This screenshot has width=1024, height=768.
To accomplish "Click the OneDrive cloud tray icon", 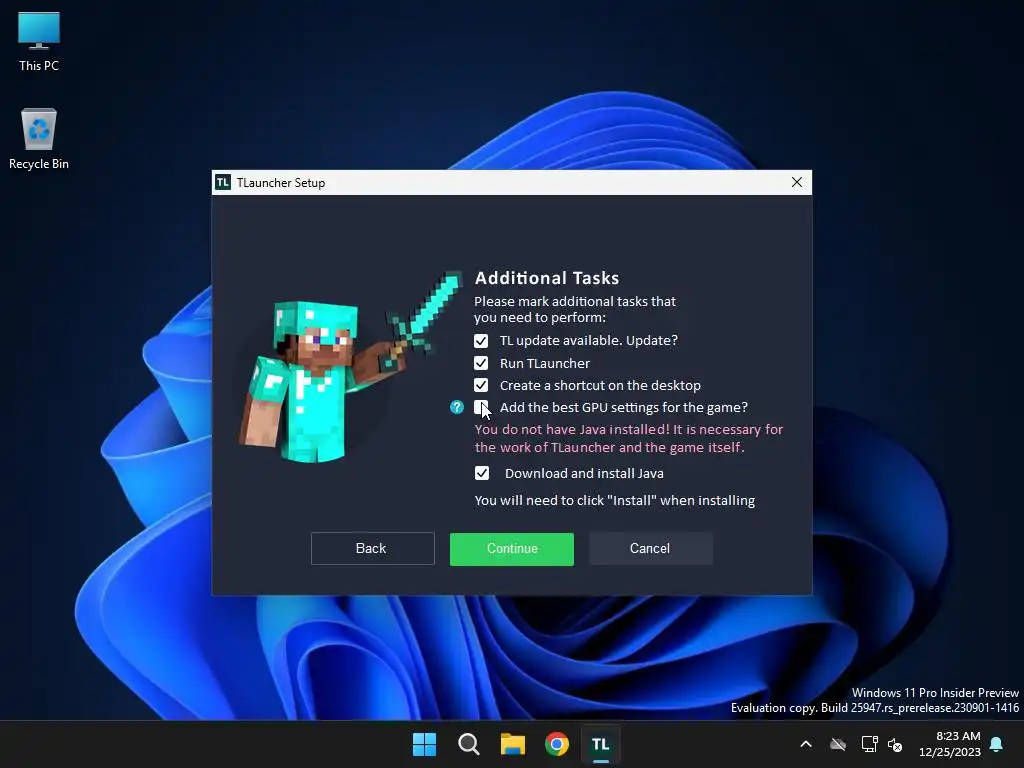I will coord(838,744).
